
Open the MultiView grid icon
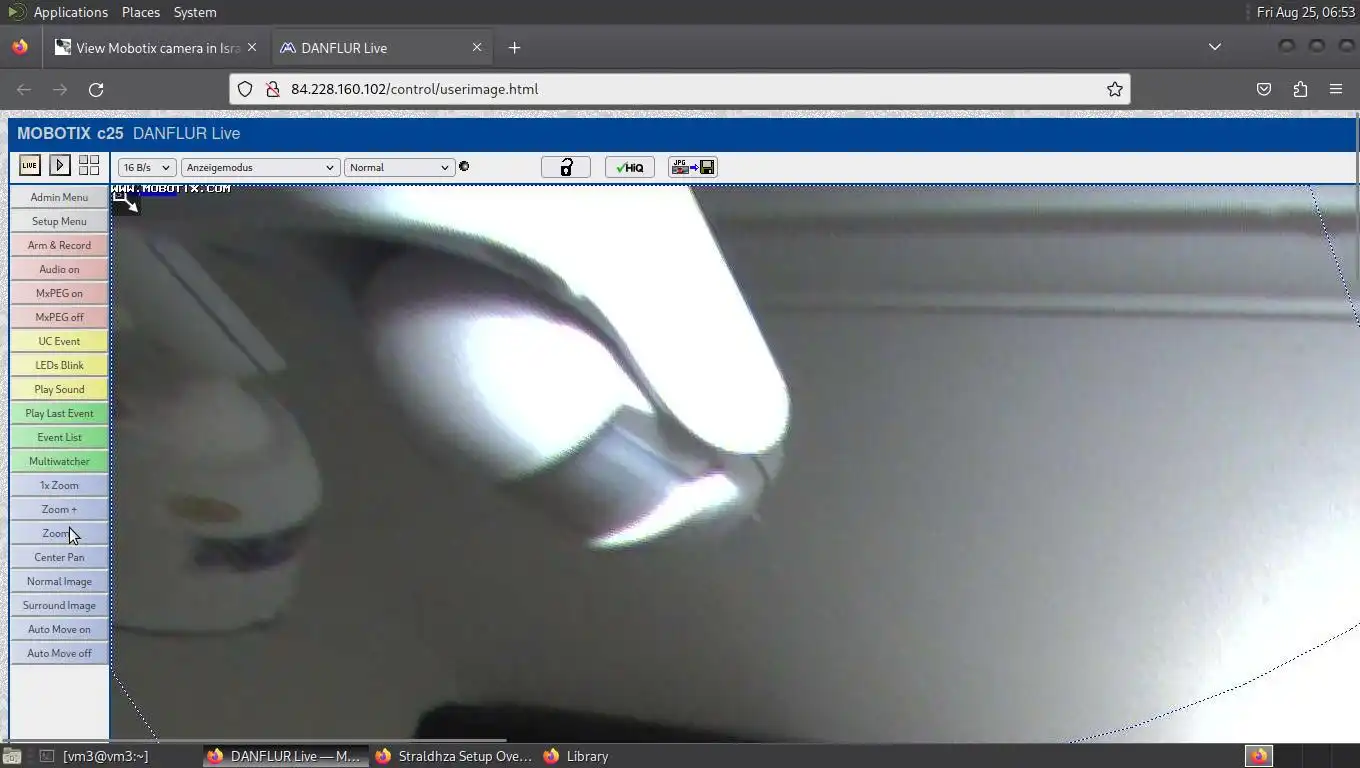pos(89,166)
